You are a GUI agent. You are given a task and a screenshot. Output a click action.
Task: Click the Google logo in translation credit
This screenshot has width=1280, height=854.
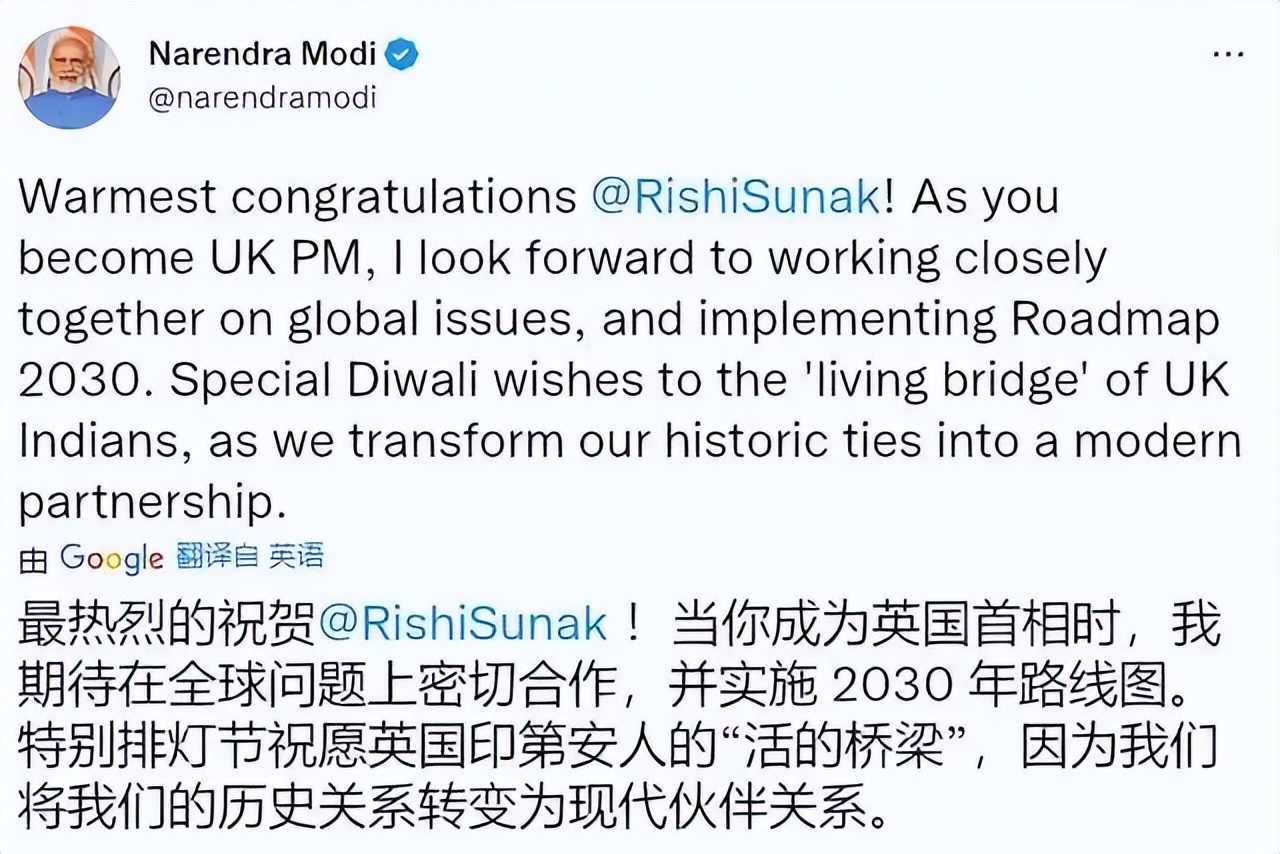(x=111, y=558)
